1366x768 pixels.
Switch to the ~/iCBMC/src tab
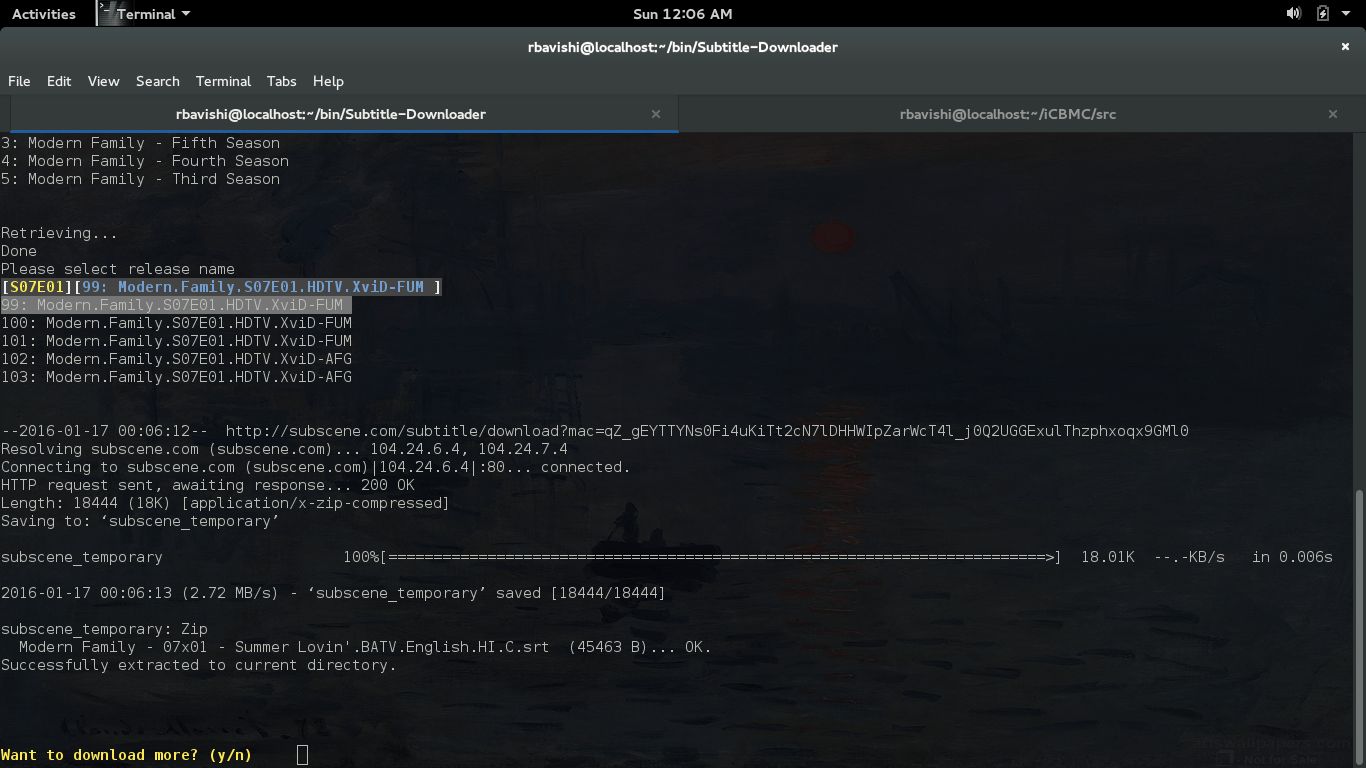[1008, 114]
